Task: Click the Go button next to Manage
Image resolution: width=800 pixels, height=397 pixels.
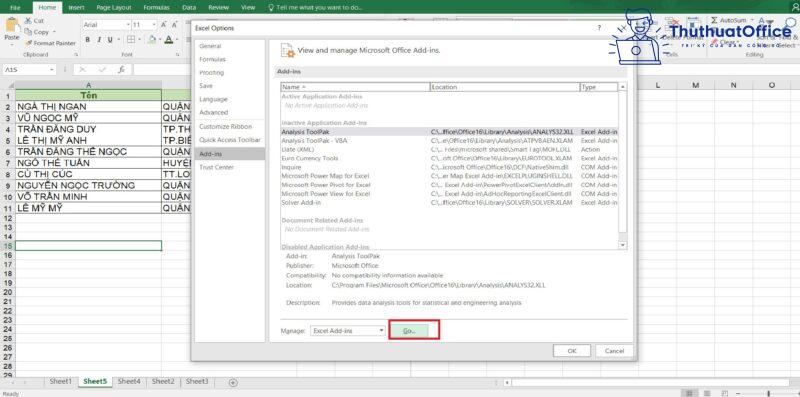Action: tap(409, 331)
